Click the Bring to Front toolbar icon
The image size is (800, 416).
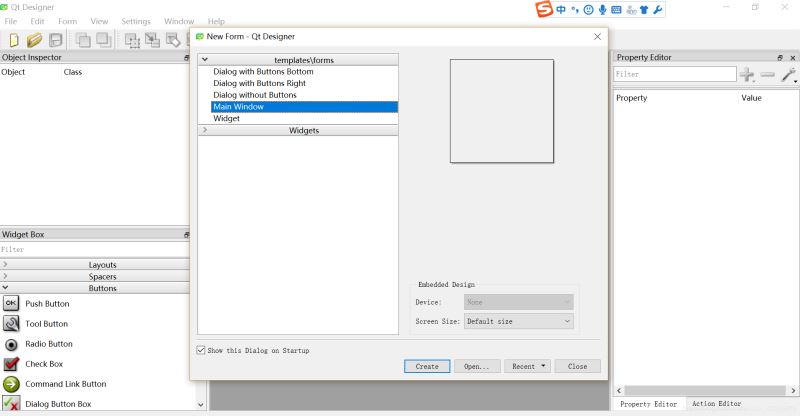83,40
